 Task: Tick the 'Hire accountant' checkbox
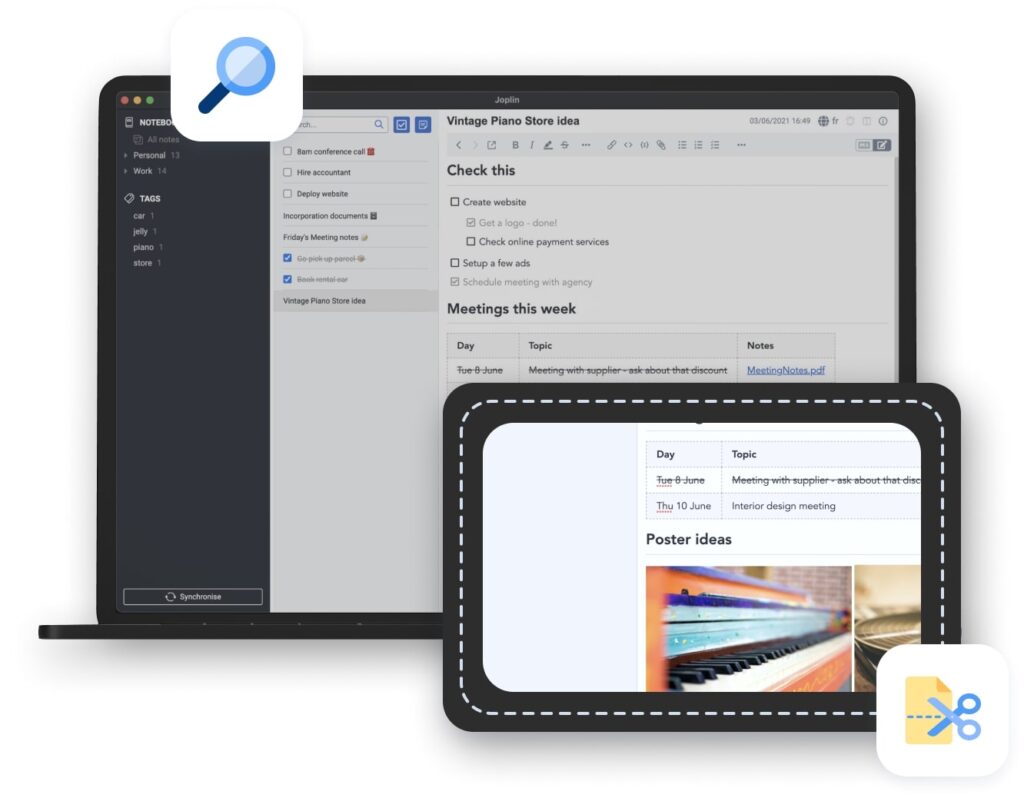[288, 173]
